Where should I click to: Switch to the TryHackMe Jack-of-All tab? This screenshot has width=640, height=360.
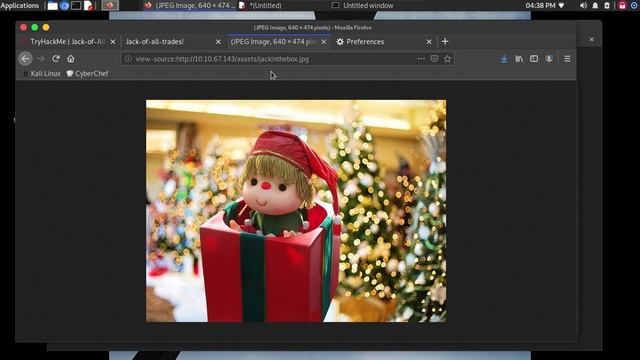point(67,42)
